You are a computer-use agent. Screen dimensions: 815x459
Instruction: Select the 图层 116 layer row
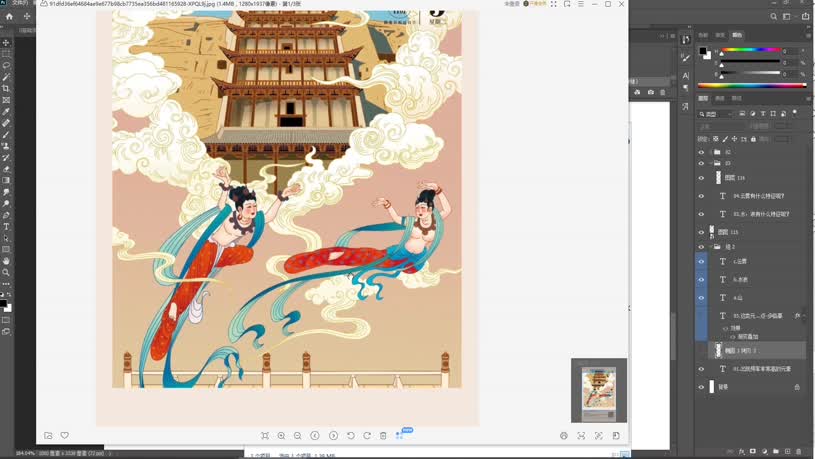point(753,178)
